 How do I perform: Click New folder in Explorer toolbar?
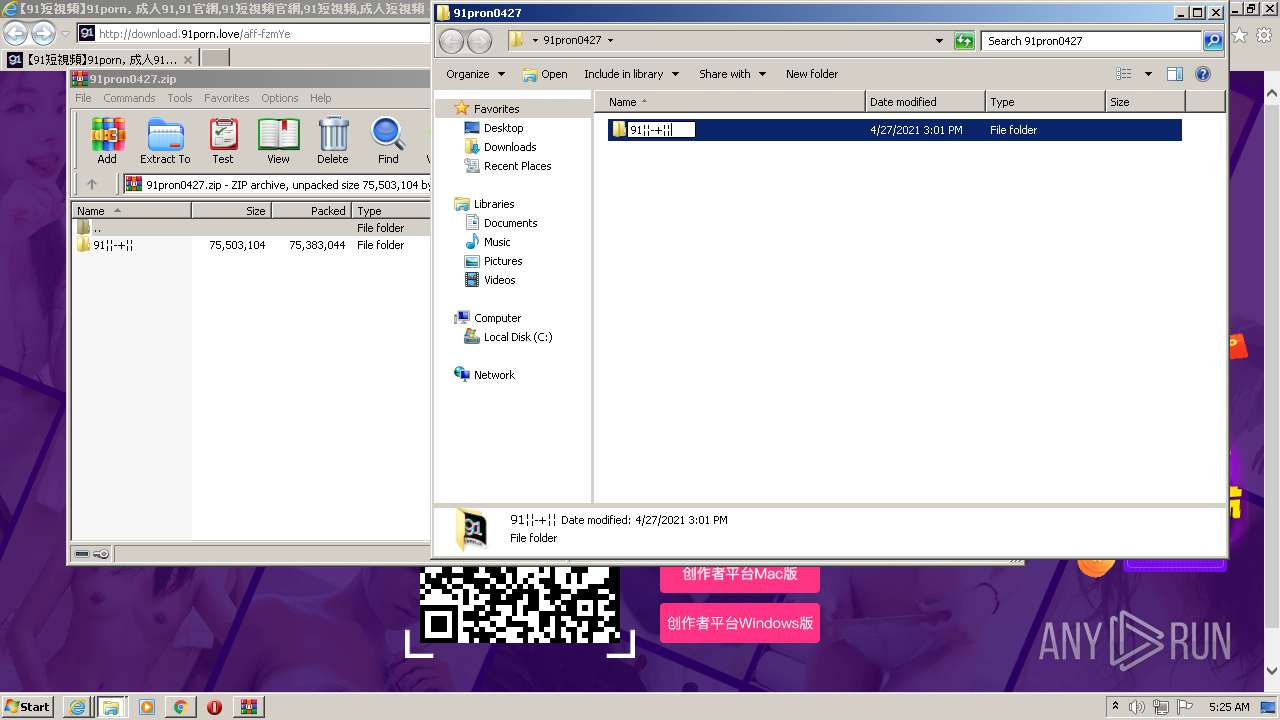[x=812, y=74]
